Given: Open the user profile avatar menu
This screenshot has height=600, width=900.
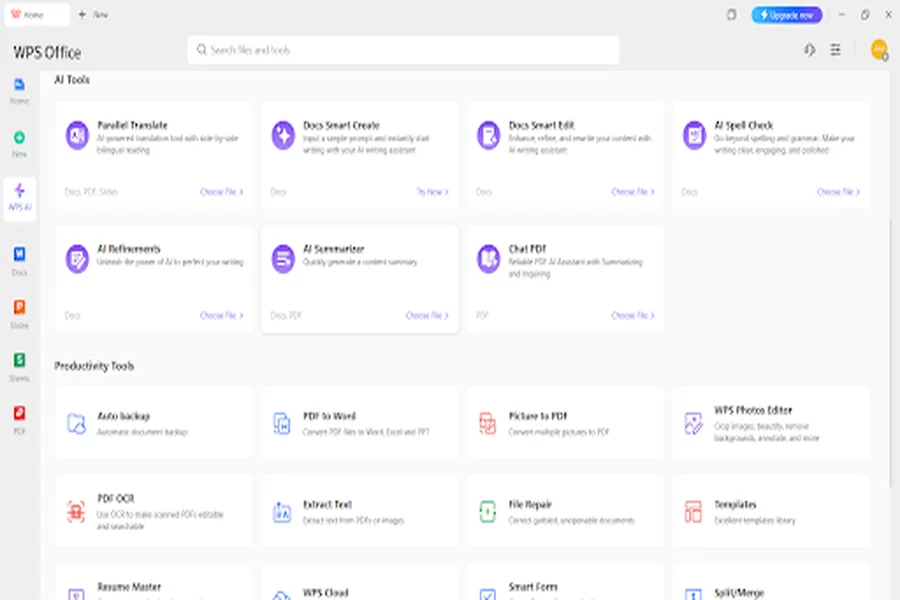Looking at the screenshot, I should click(878, 50).
